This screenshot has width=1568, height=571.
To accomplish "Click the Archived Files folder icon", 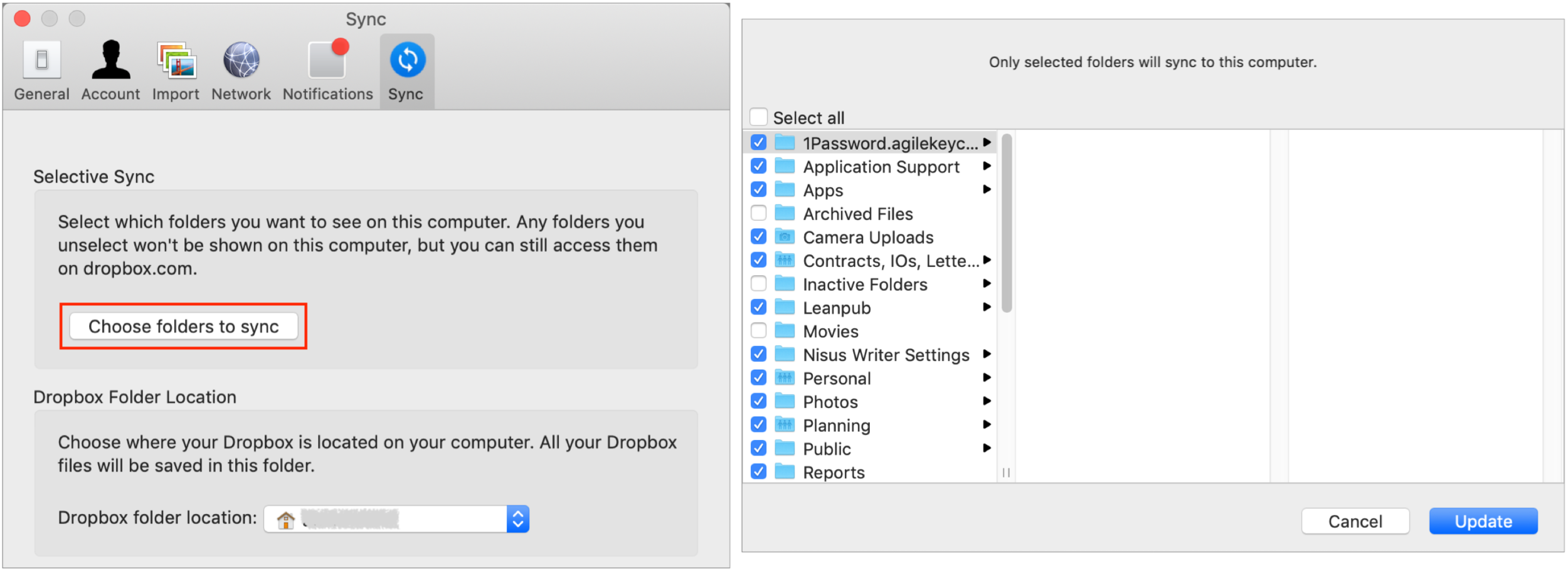I will [785, 213].
